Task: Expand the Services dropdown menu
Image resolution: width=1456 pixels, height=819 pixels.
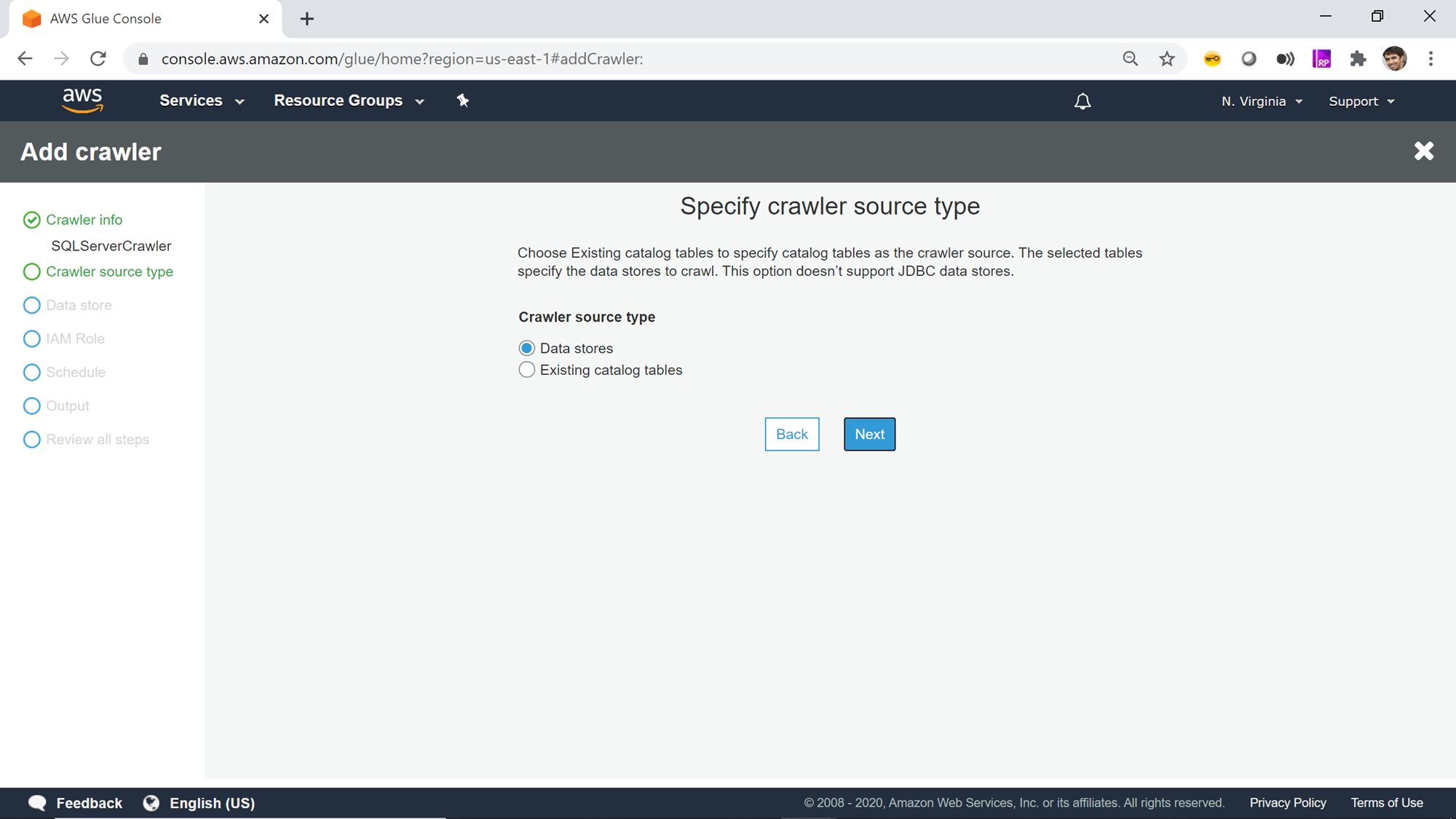Action: tap(202, 100)
